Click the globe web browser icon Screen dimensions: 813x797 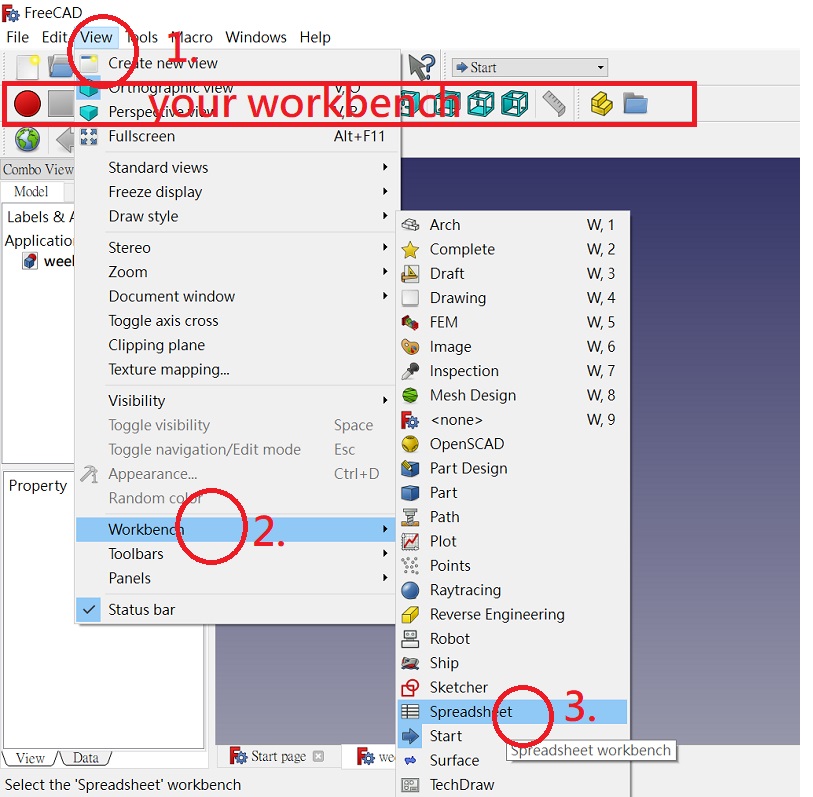[x=27, y=139]
